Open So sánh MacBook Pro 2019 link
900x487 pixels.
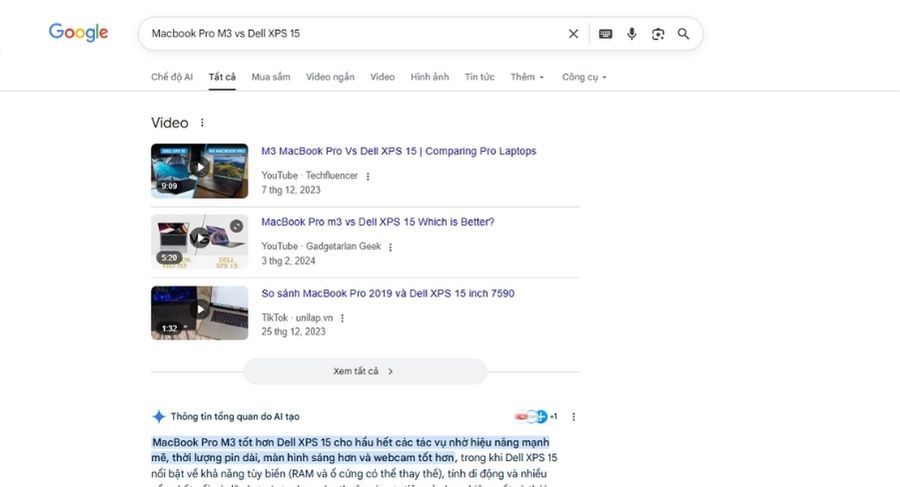pos(388,293)
